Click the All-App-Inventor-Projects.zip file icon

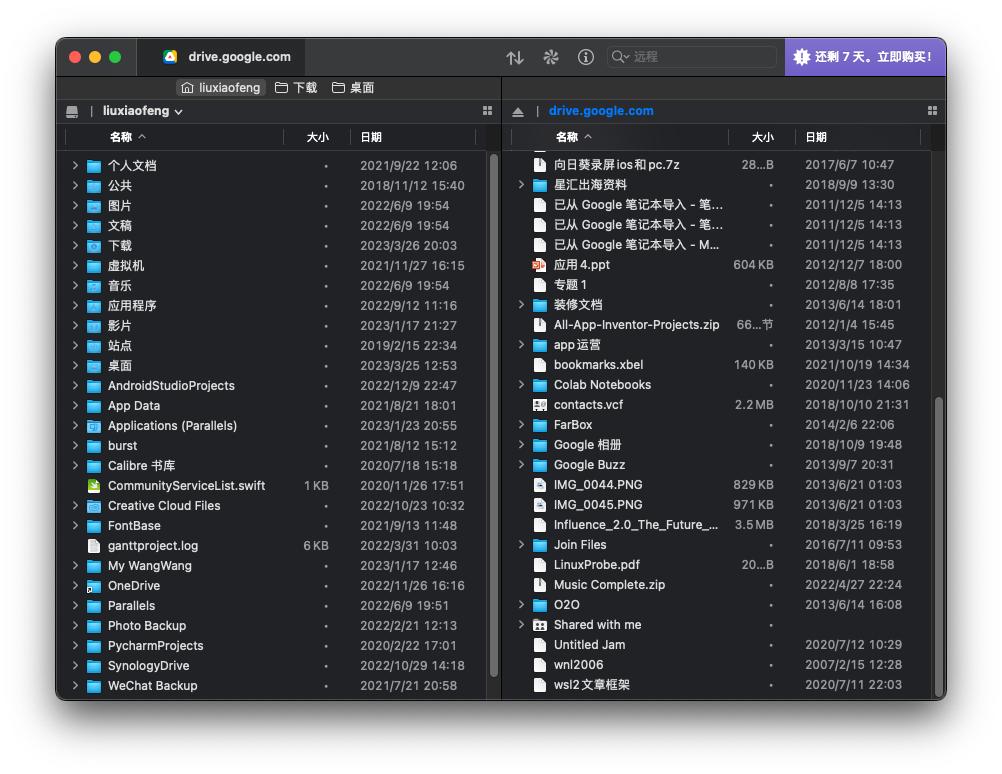click(x=539, y=325)
